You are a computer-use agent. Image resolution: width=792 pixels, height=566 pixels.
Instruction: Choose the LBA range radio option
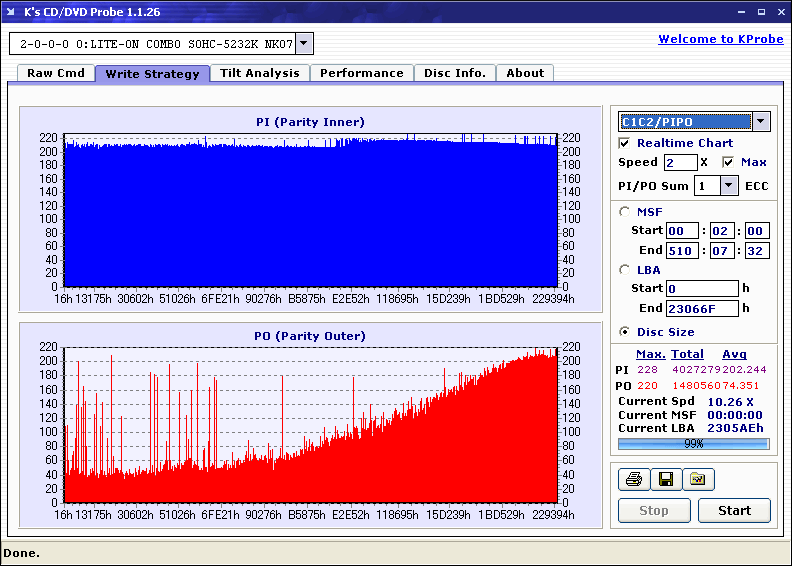(625, 270)
